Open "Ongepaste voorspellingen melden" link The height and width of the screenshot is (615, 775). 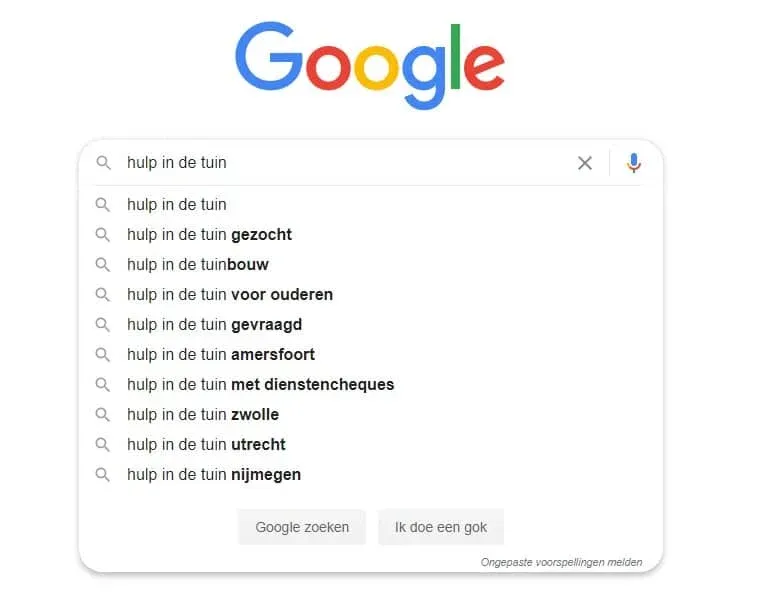[561, 562]
